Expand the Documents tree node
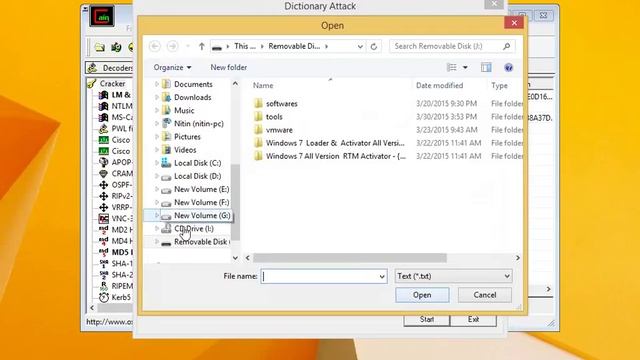This screenshot has width=640, height=360. 157,84
